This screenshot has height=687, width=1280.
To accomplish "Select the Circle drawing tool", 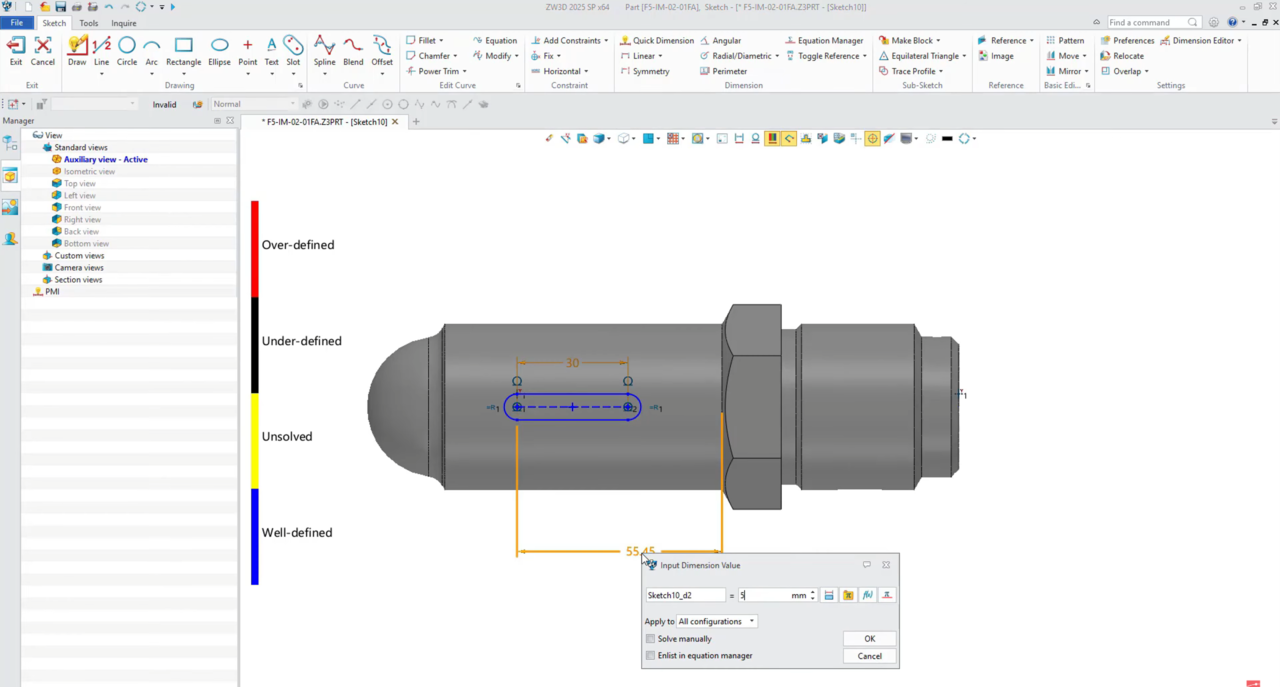I will point(126,46).
